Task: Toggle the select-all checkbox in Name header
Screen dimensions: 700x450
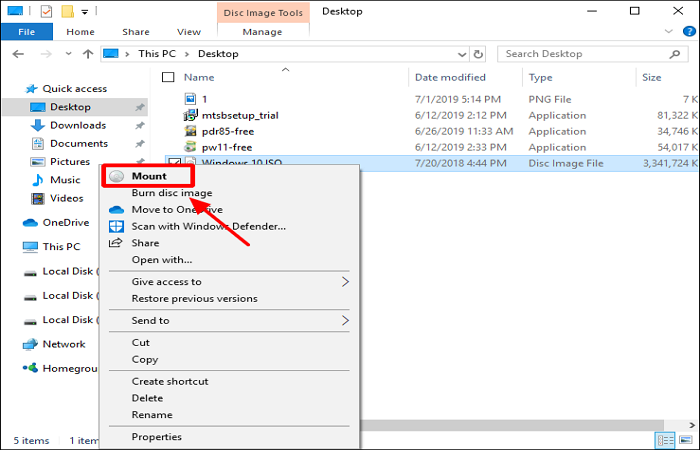Action: (x=168, y=77)
